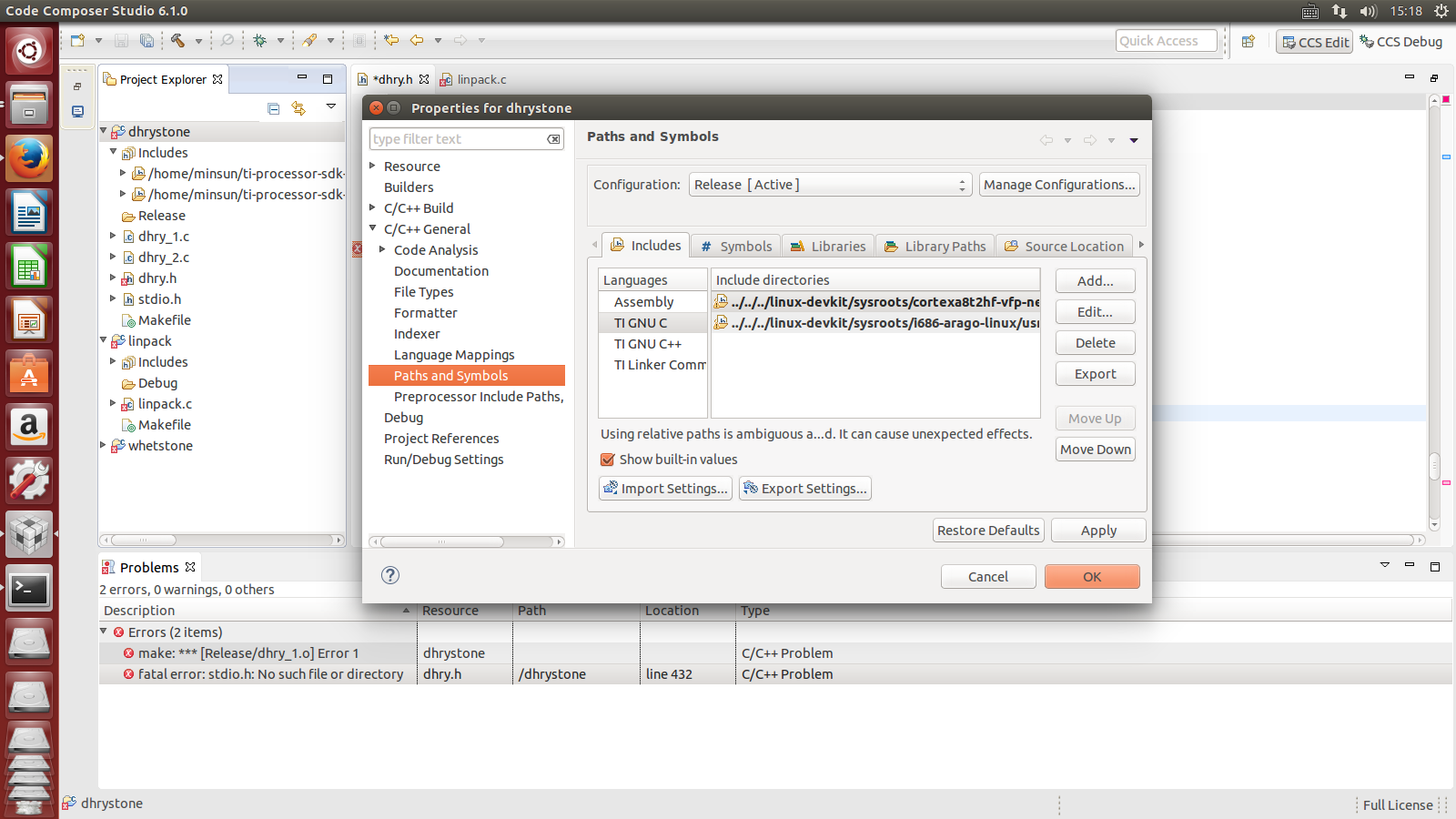
Task: Click the Build hammer icon
Action: (x=178, y=40)
